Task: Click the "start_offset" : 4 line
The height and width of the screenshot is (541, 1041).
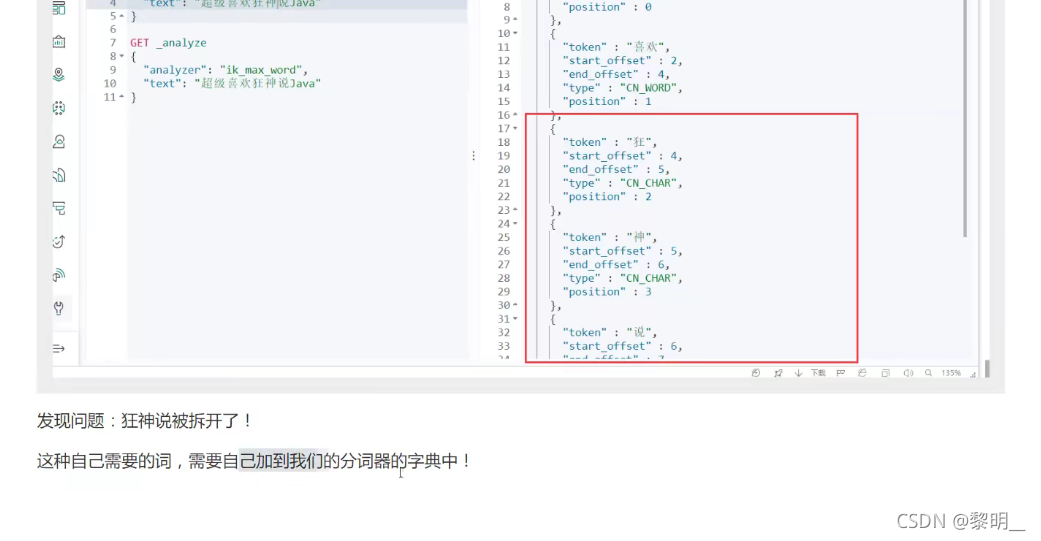Action: click(622, 156)
